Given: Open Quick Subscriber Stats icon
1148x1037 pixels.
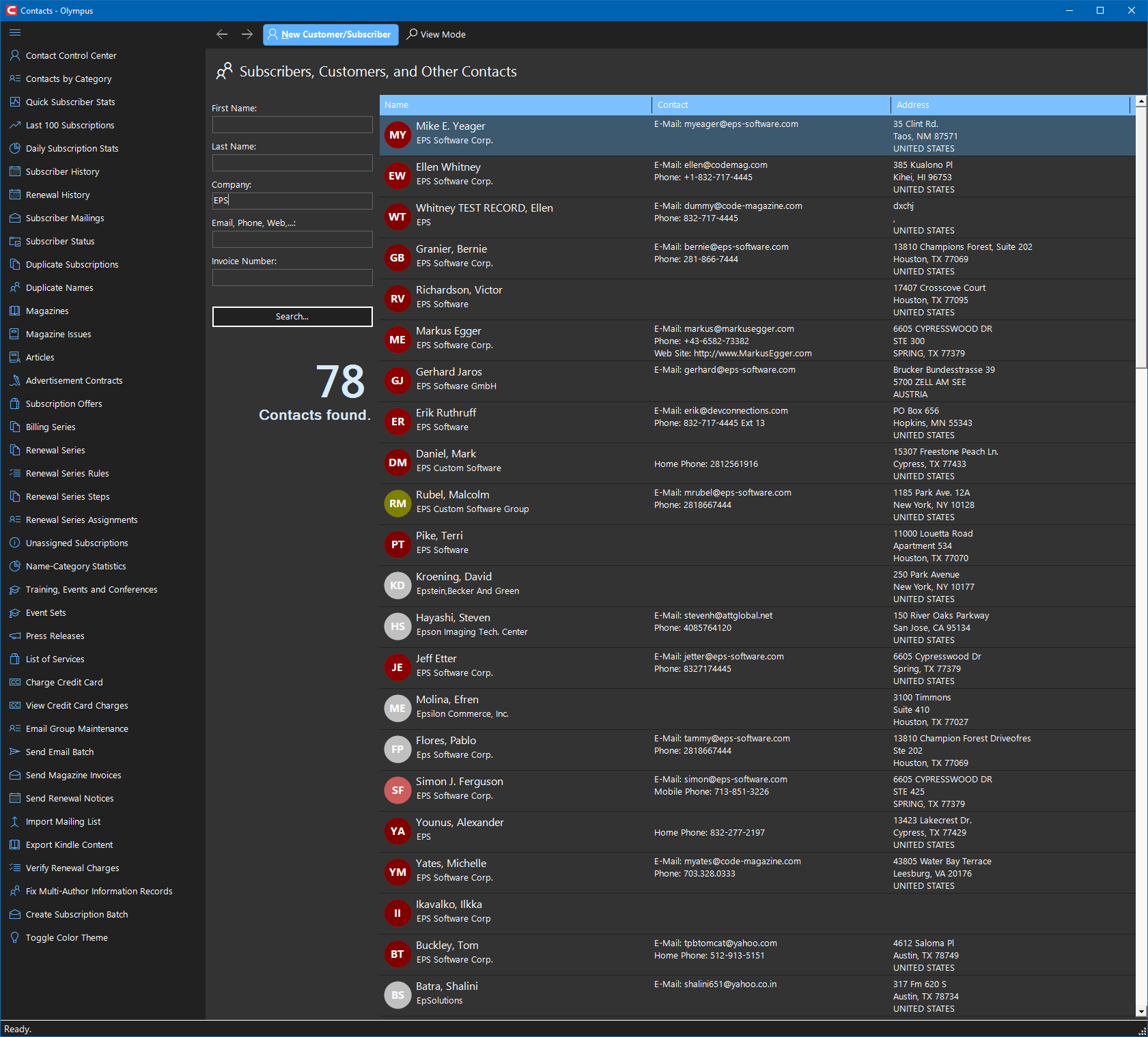Looking at the screenshot, I should pos(15,102).
